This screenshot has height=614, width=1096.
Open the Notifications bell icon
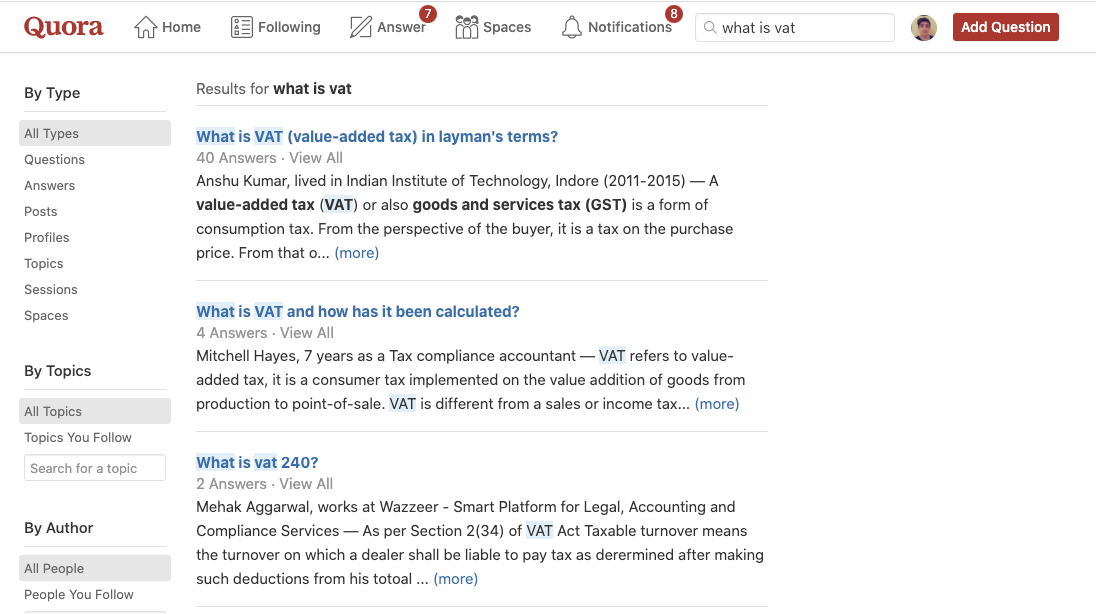[572, 27]
